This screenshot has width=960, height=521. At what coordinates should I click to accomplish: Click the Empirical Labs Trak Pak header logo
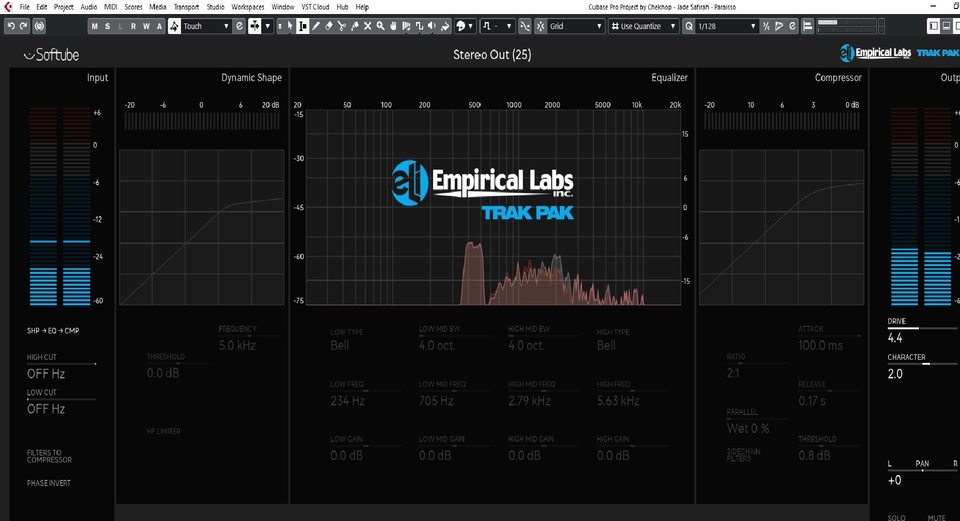point(899,53)
